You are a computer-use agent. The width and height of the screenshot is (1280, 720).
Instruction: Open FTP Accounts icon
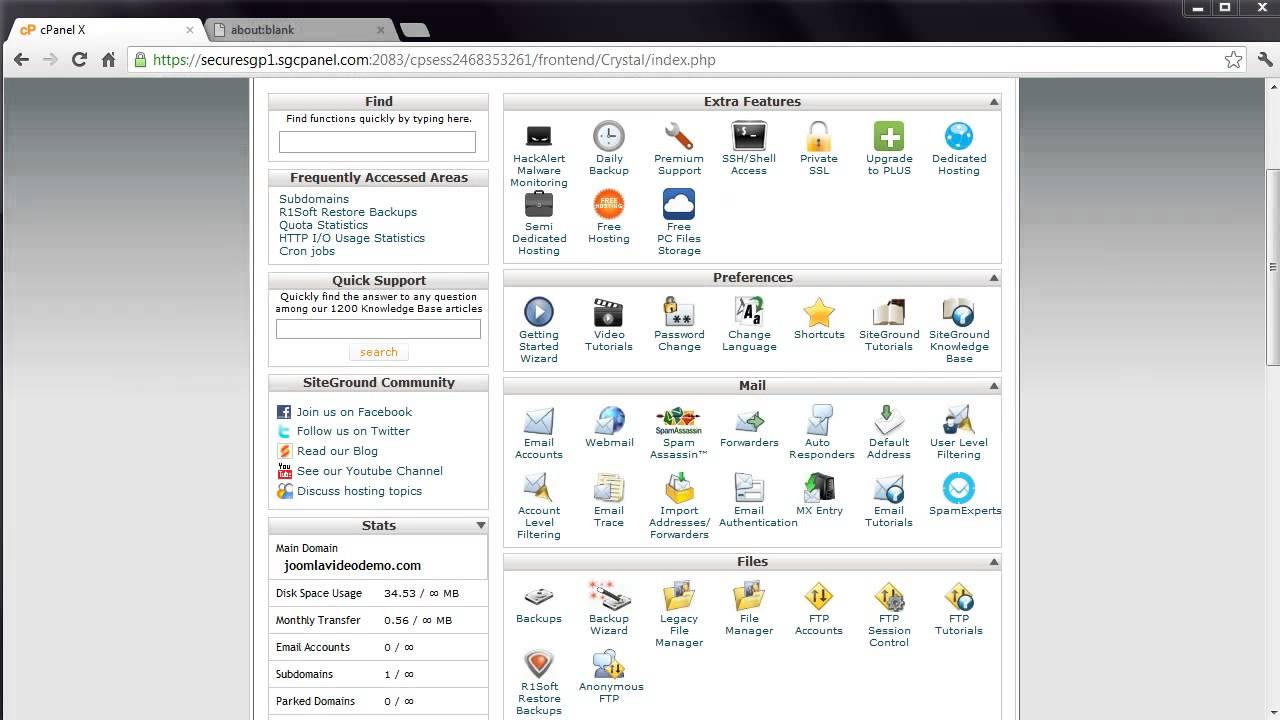tap(819, 596)
